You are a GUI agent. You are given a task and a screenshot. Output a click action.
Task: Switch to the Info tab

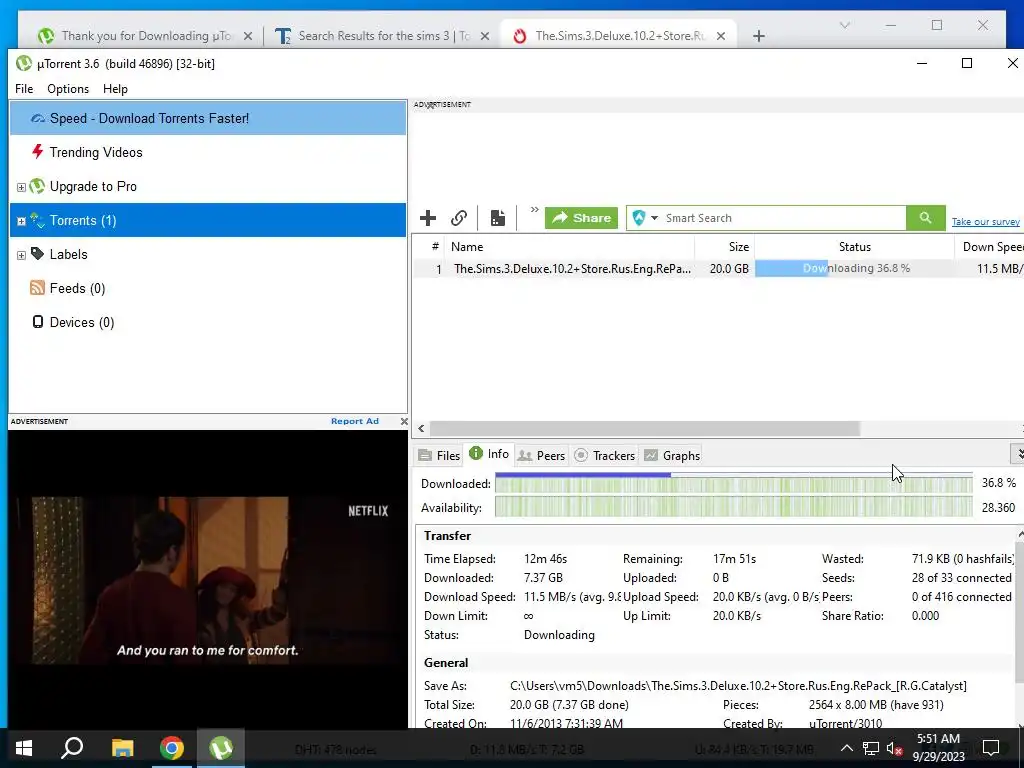pos(489,454)
